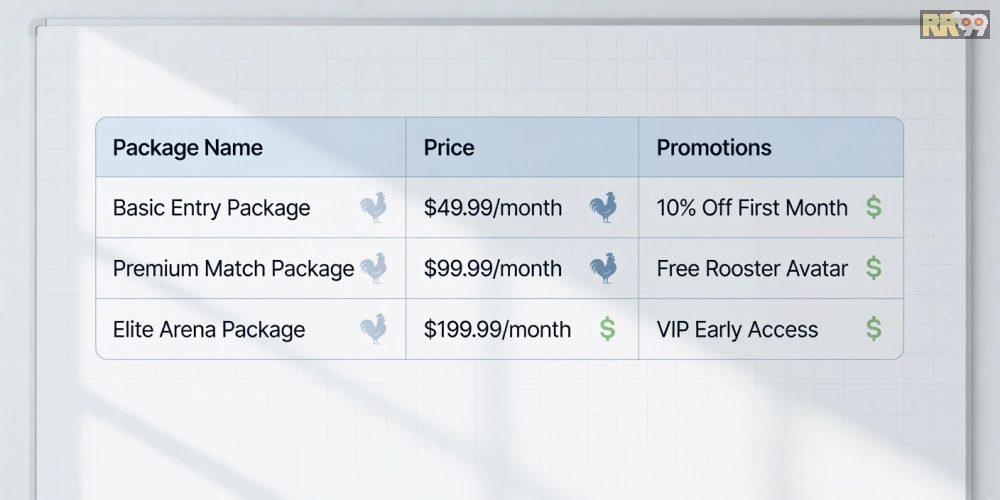
Task: Choose the Elite Arena Package name
Action: tap(209, 330)
